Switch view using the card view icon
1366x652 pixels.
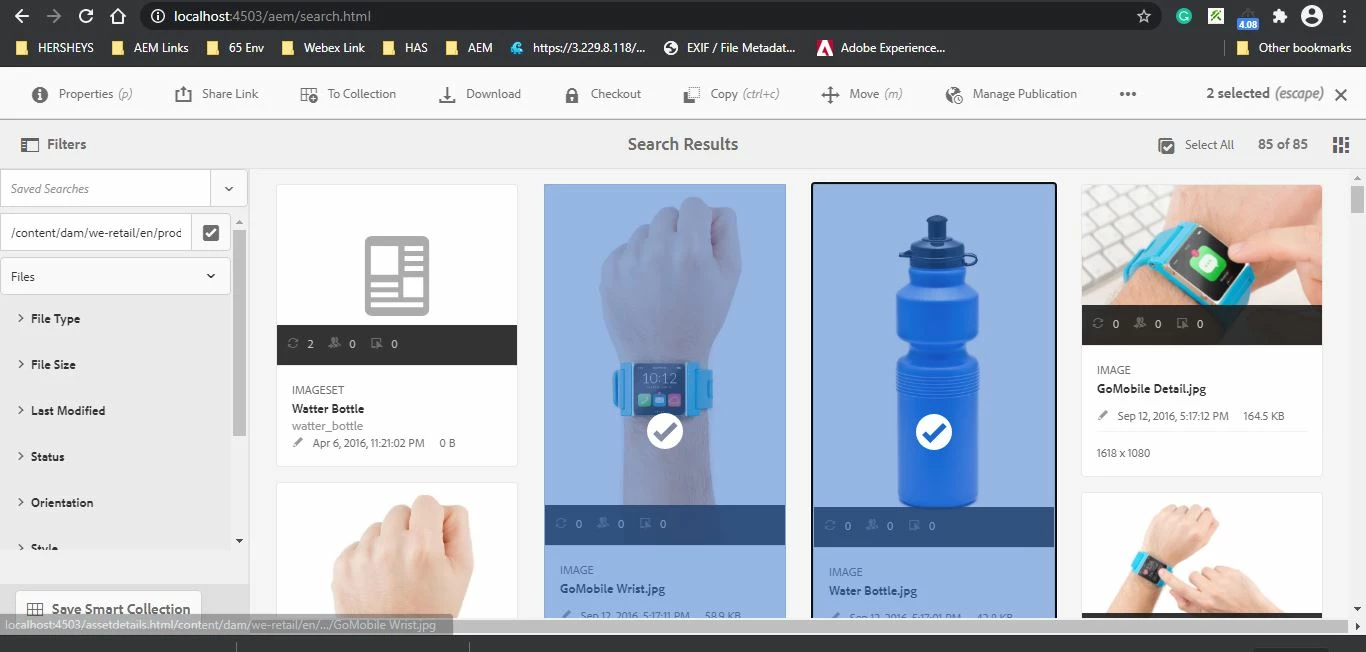click(1341, 145)
